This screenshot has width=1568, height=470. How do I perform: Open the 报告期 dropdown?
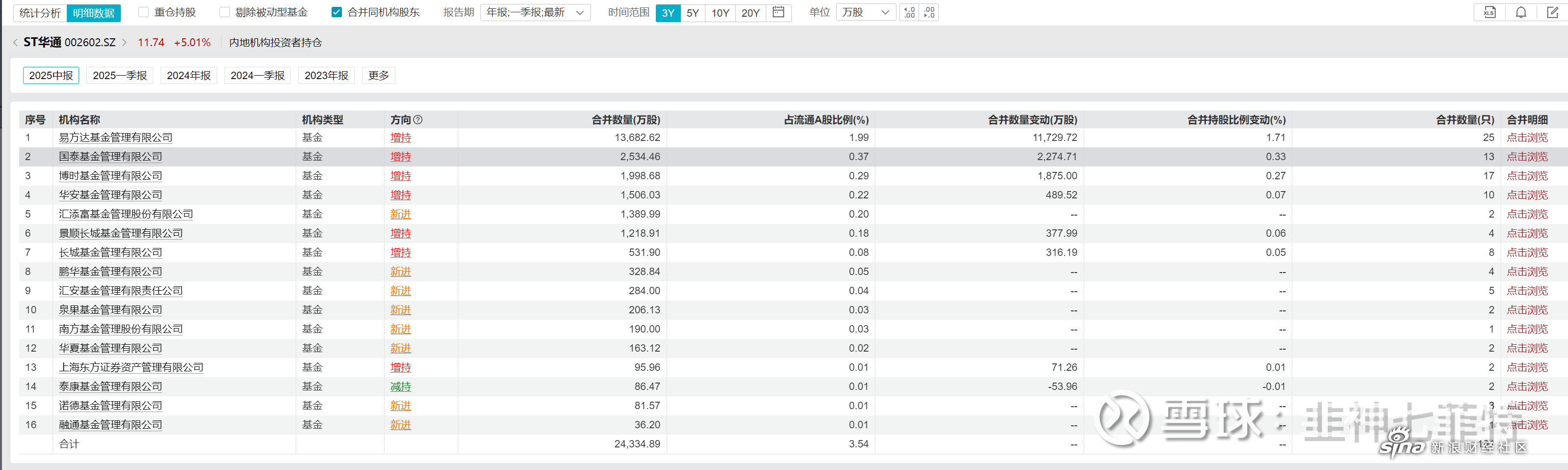[x=535, y=12]
